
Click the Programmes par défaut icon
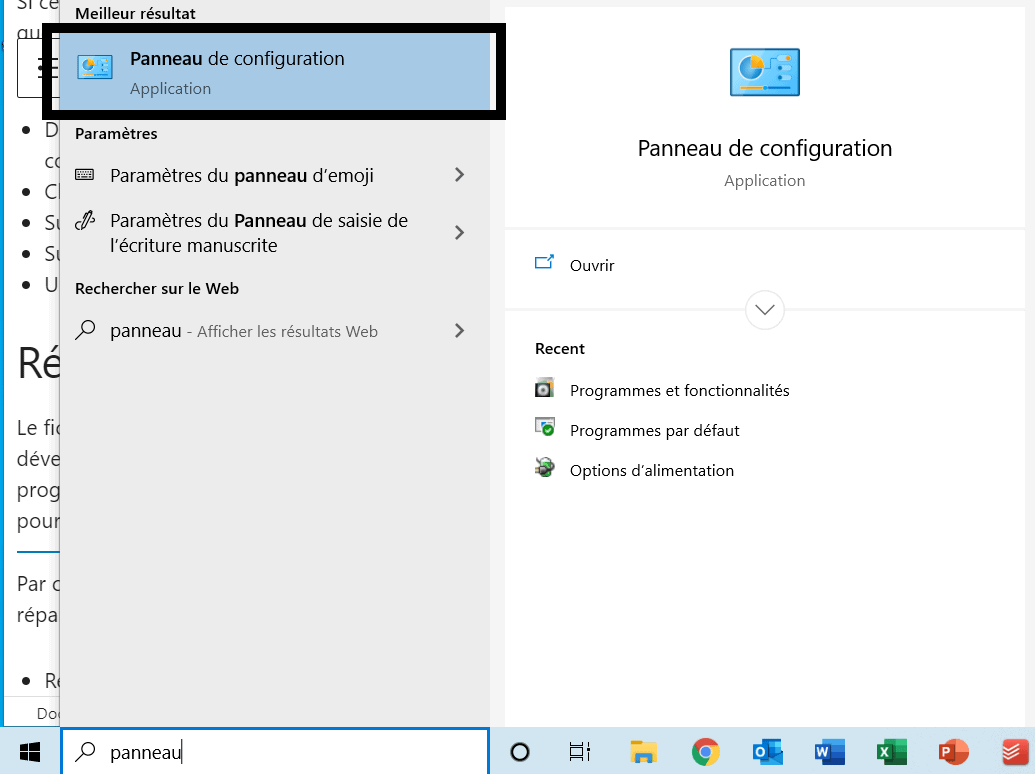(x=545, y=428)
